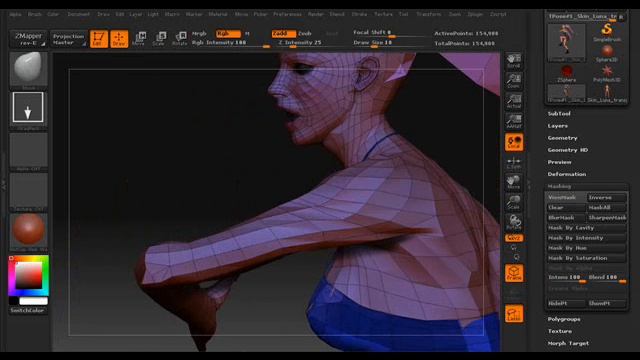Select the Edit mode button

(98, 39)
